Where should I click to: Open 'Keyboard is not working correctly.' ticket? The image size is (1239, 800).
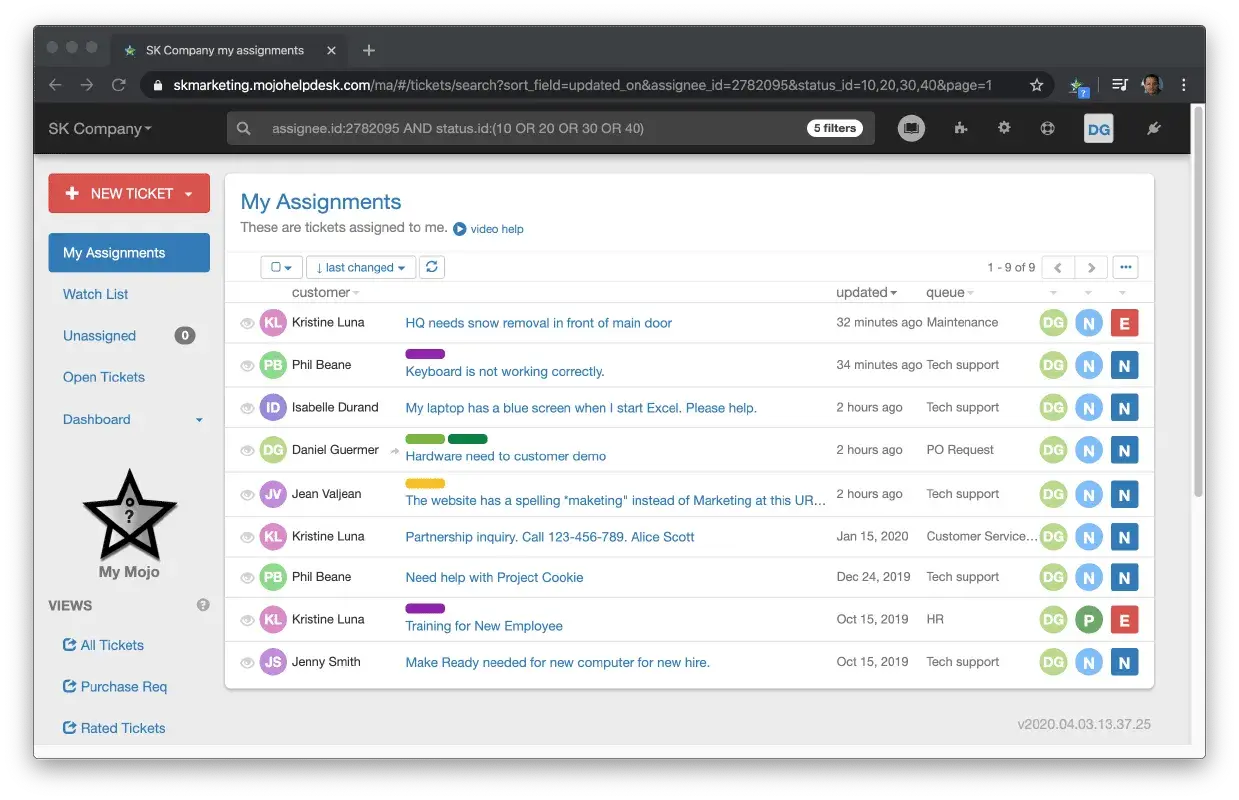(504, 372)
